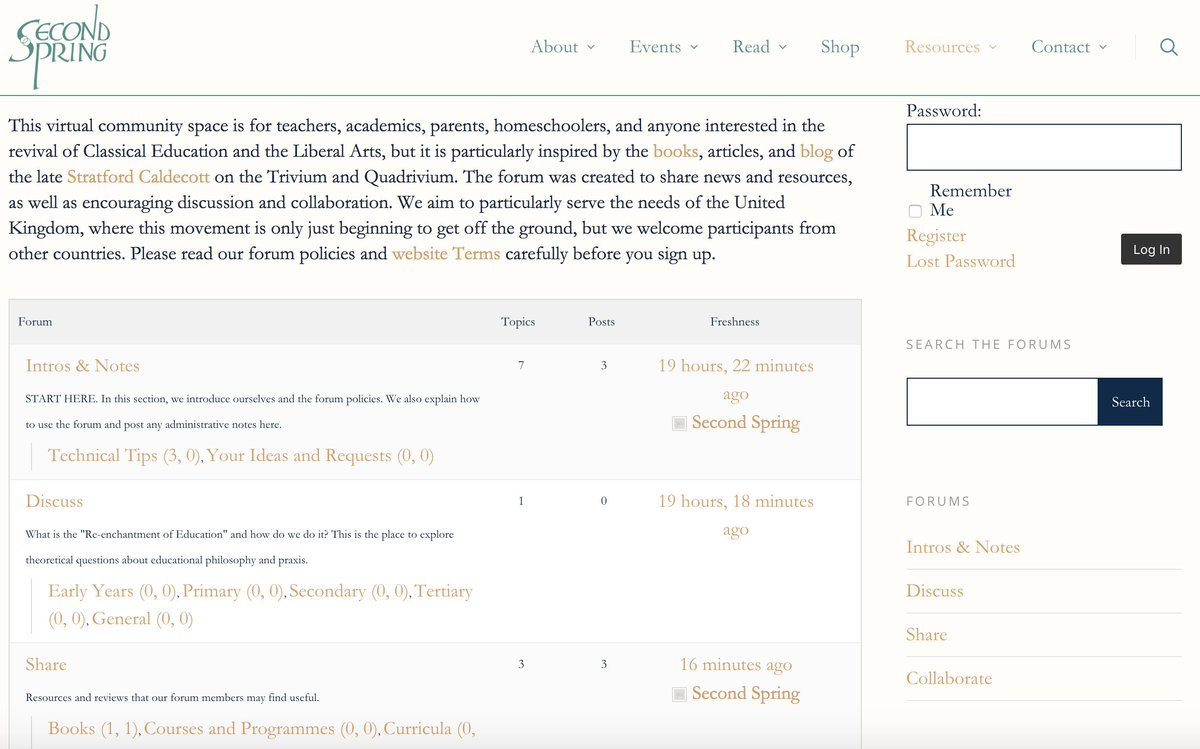Image resolution: width=1200 pixels, height=749 pixels.
Task: Open the blog link in the intro
Action: (x=816, y=151)
